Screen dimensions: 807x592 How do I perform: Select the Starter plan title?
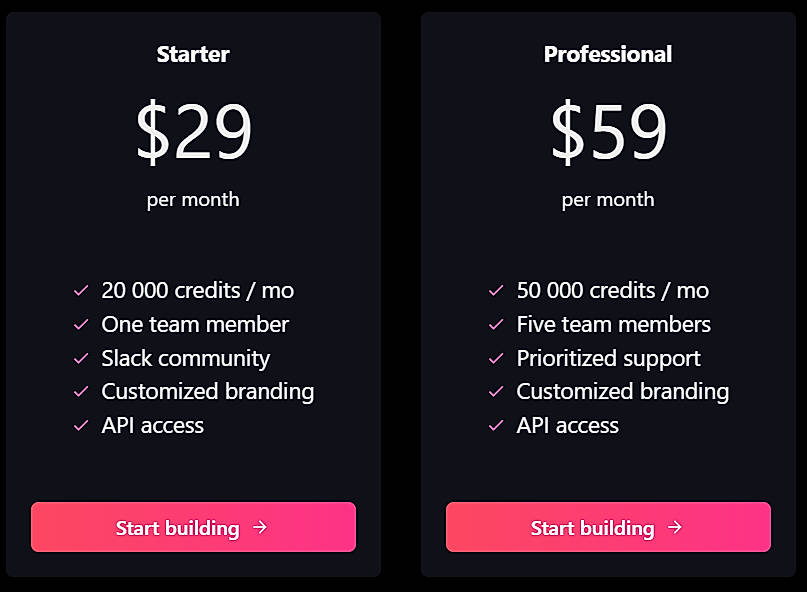[x=192, y=55]
